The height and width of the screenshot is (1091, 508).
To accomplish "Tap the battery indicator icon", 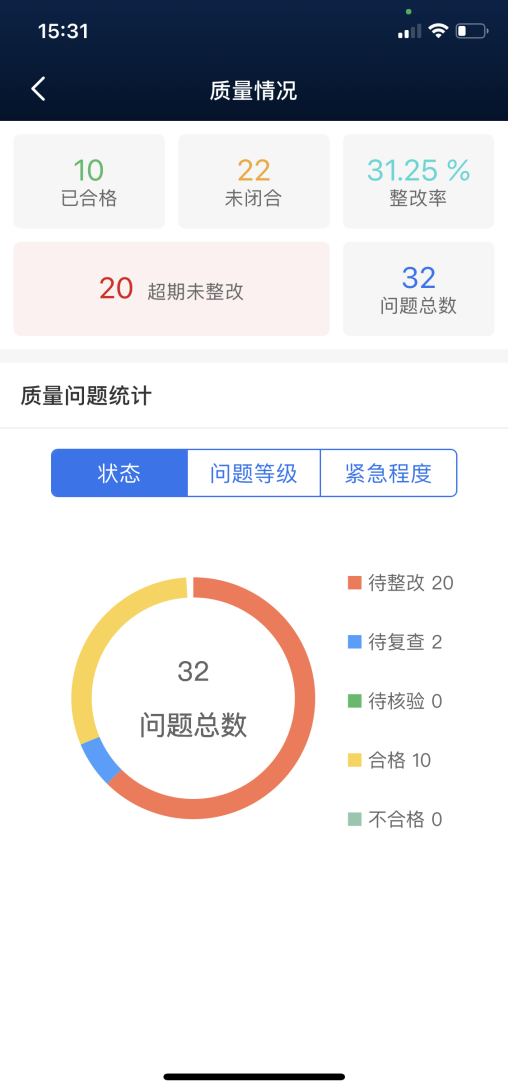I will tap(472, 31).
